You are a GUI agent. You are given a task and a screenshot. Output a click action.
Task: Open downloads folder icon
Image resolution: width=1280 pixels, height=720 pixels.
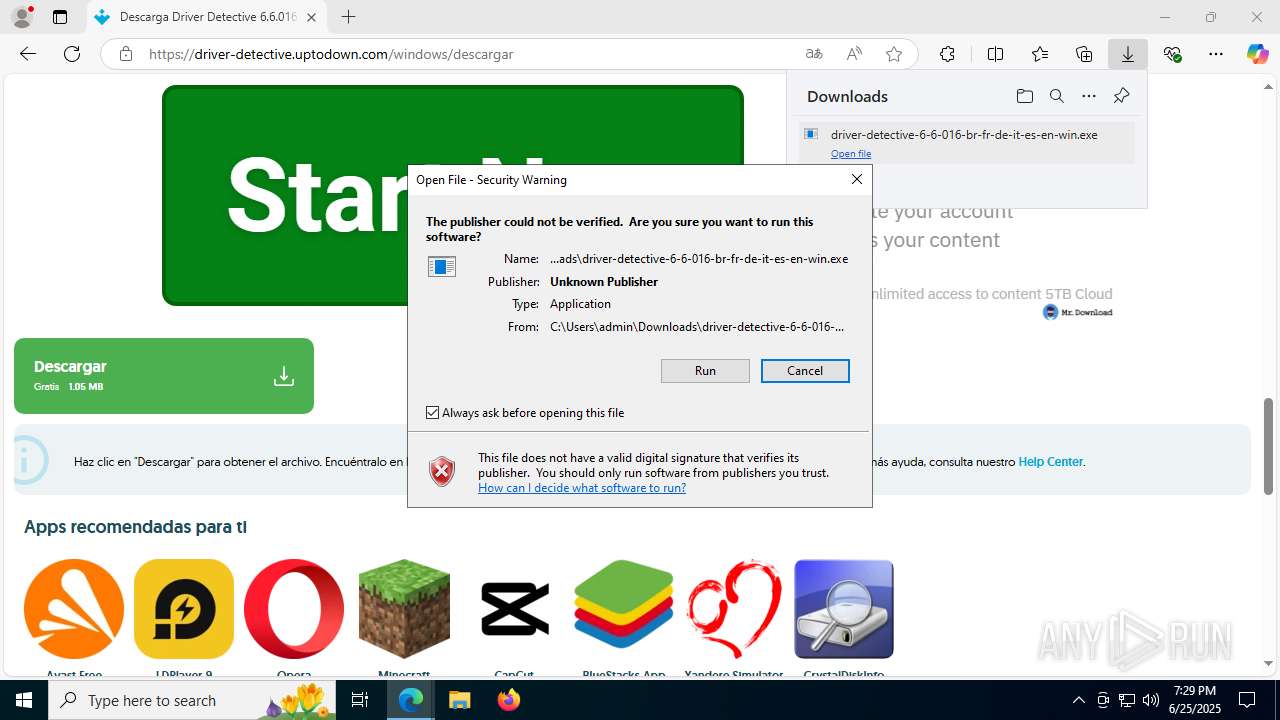pos(1024,96)
